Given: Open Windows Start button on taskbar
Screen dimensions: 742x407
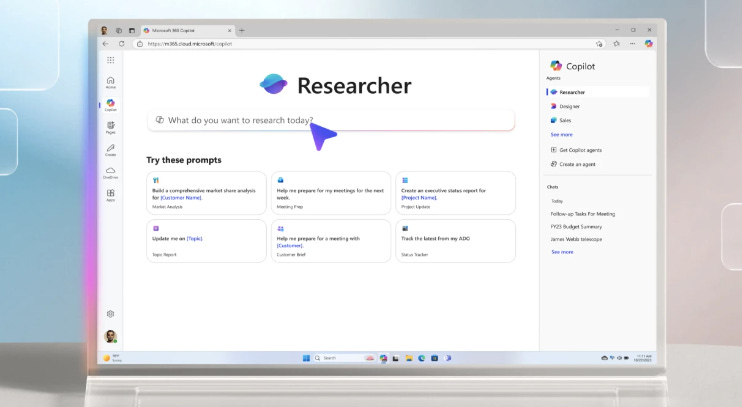Looking at the screenshot, I should click(x=306, y=358).
